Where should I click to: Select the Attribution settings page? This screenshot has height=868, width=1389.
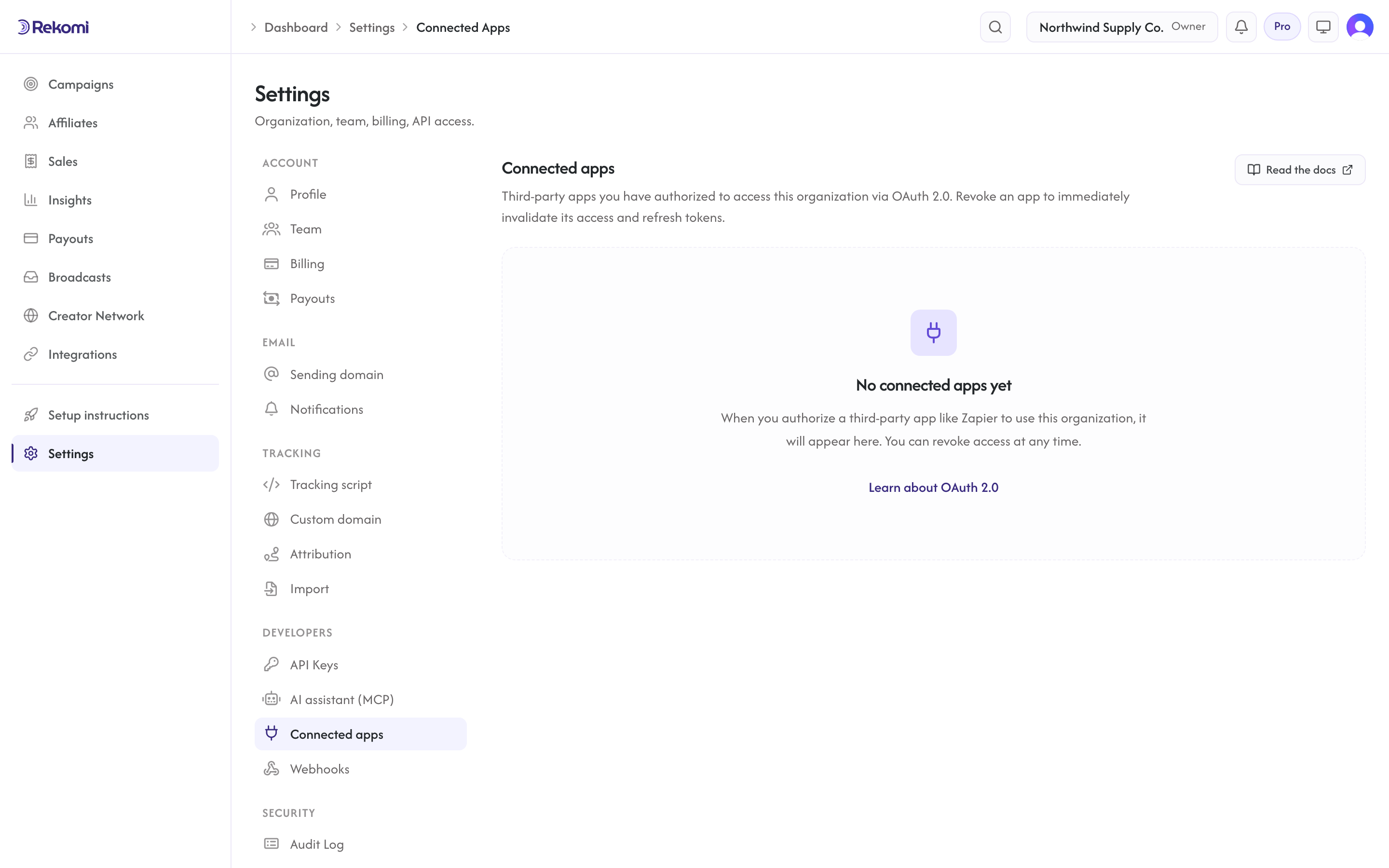click(x=360, y=554)
